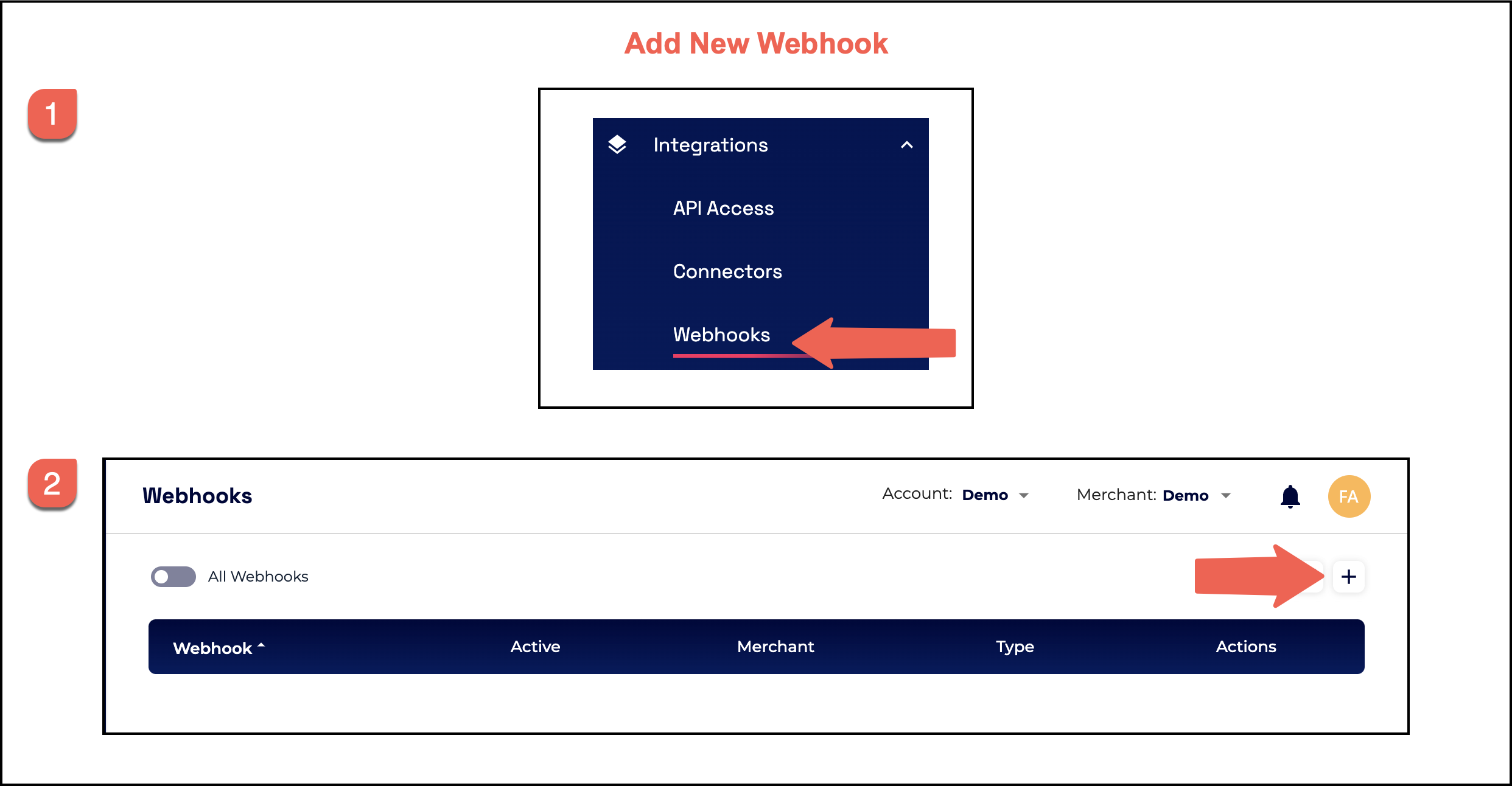Click the bell notification icon
Screen dimensions: 1512x786
point(1290,493)
